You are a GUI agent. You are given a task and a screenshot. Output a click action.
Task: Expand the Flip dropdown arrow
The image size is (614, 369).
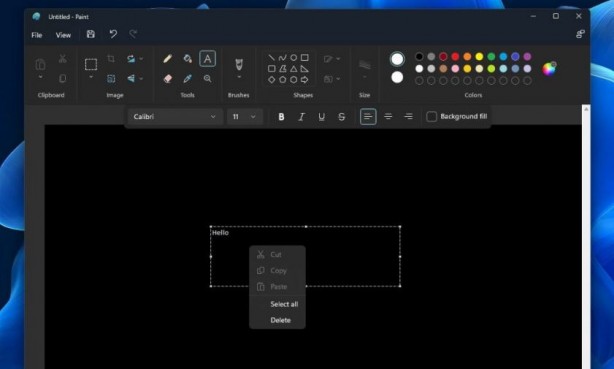click(141, 79)
